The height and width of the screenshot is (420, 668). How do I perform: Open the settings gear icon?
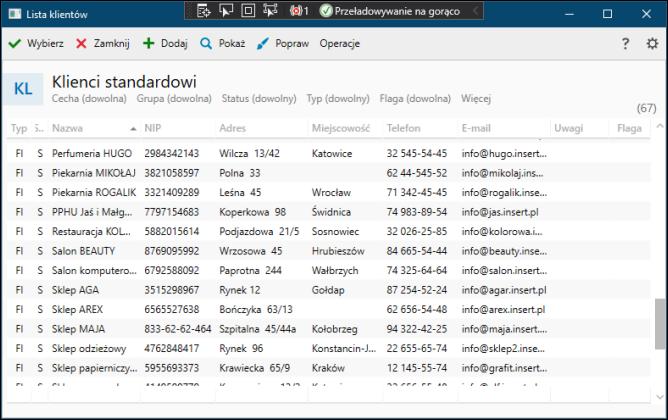click(652, 43)
